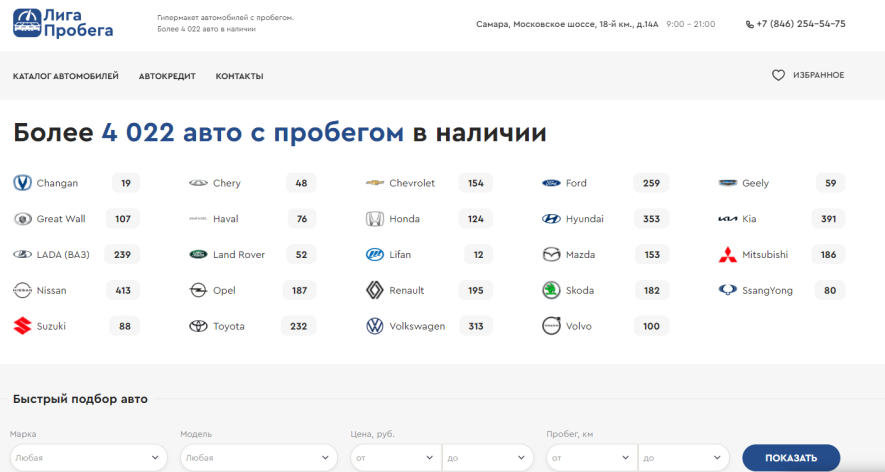Click the Быстрый подбор авто heading
The image size is (885, 472).
[x=80, y=399]
